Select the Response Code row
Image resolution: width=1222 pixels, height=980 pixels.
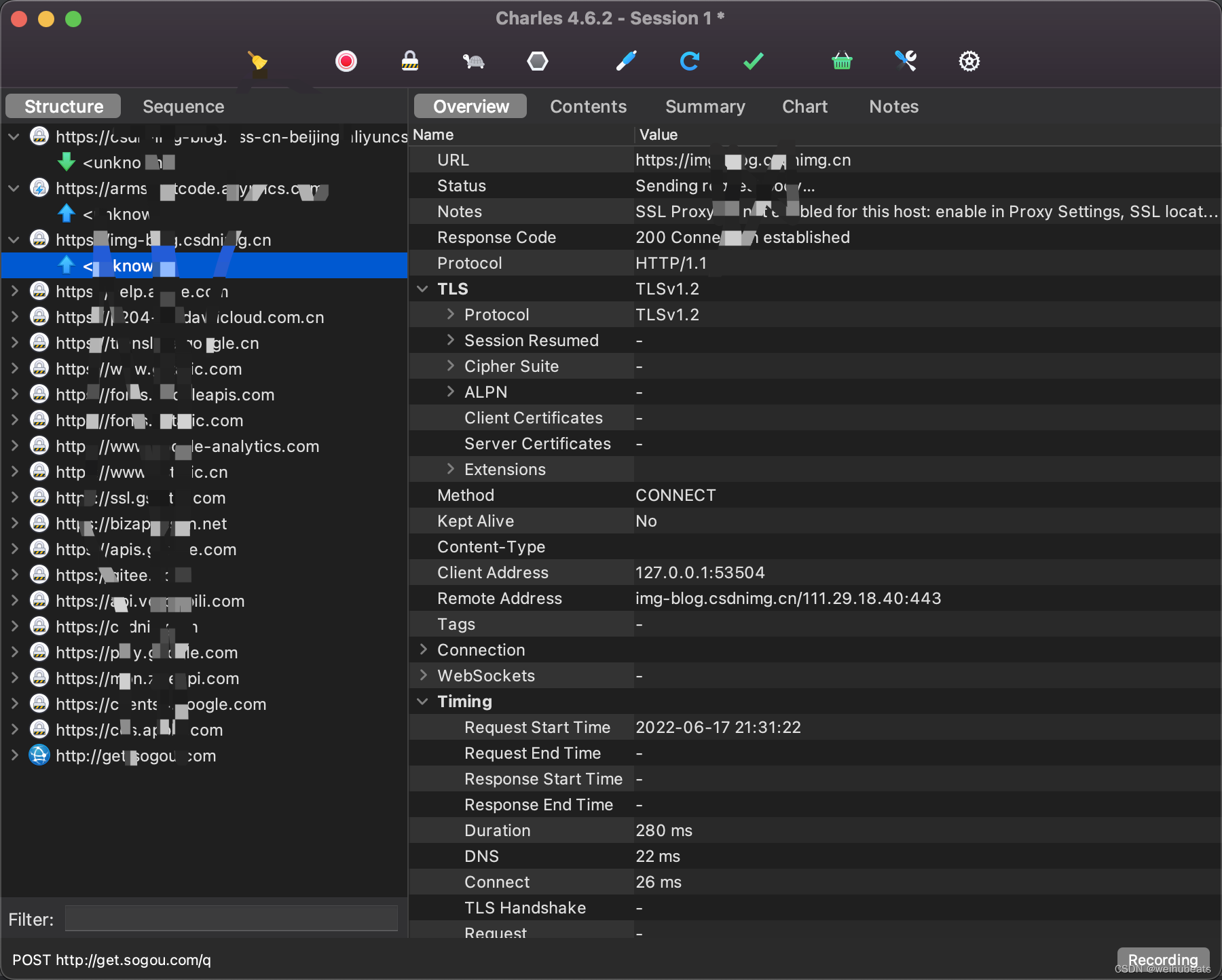click(x=815, y=238)
